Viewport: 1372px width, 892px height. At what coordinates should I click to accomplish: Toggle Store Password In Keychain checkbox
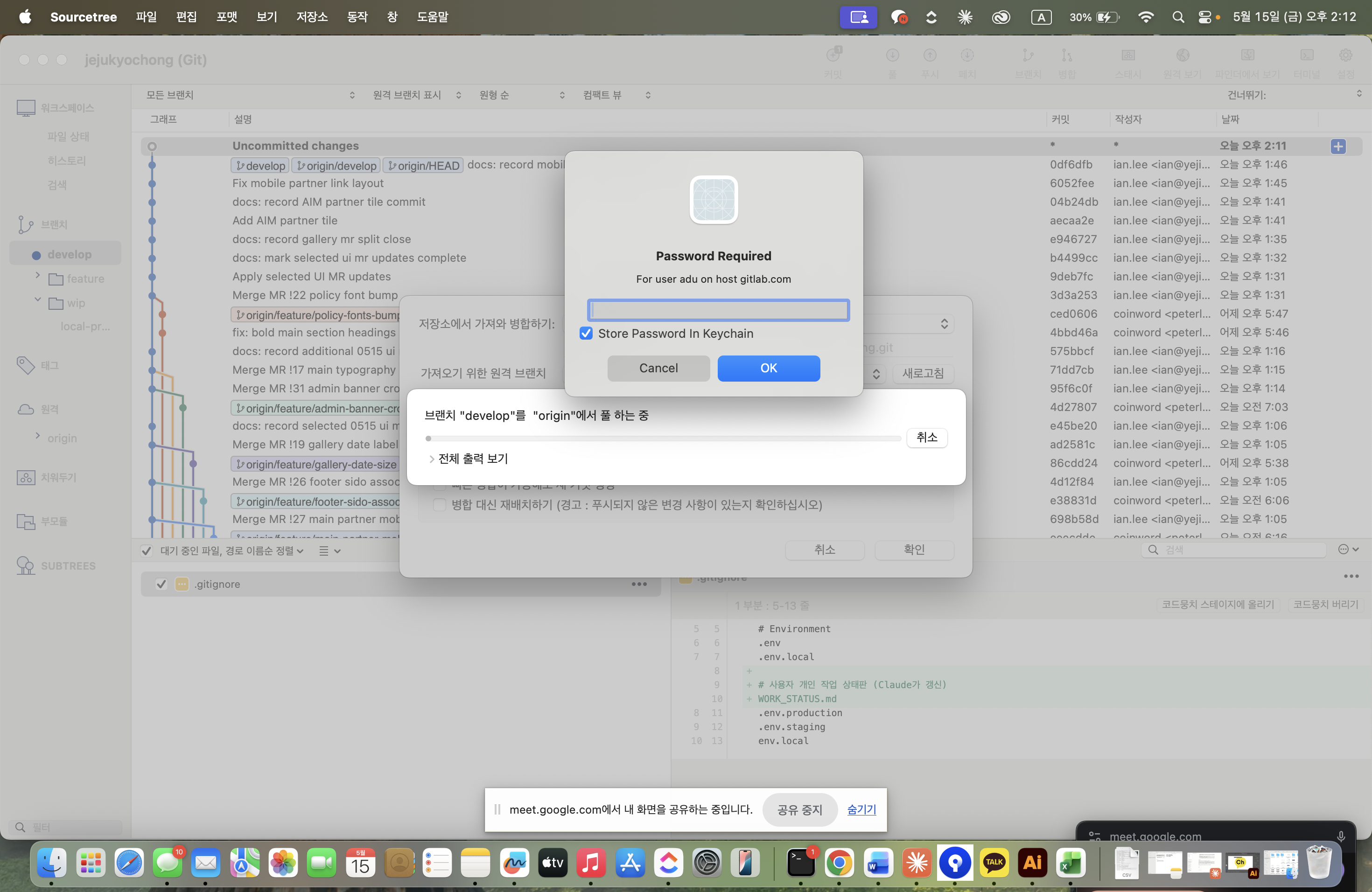pyautogui.click(x=586, y=334)
